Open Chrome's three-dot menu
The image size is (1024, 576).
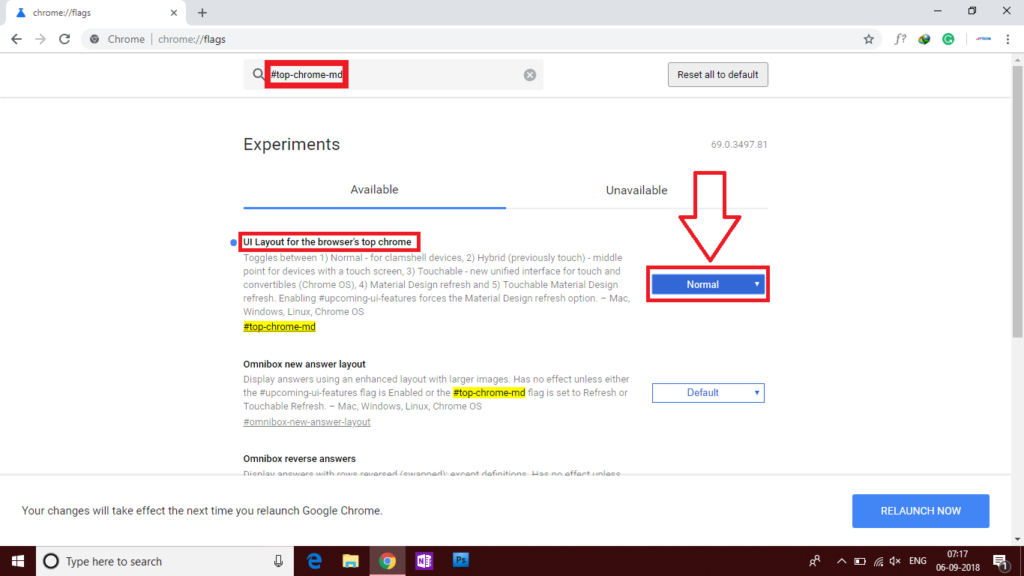tap(1007, 39)
